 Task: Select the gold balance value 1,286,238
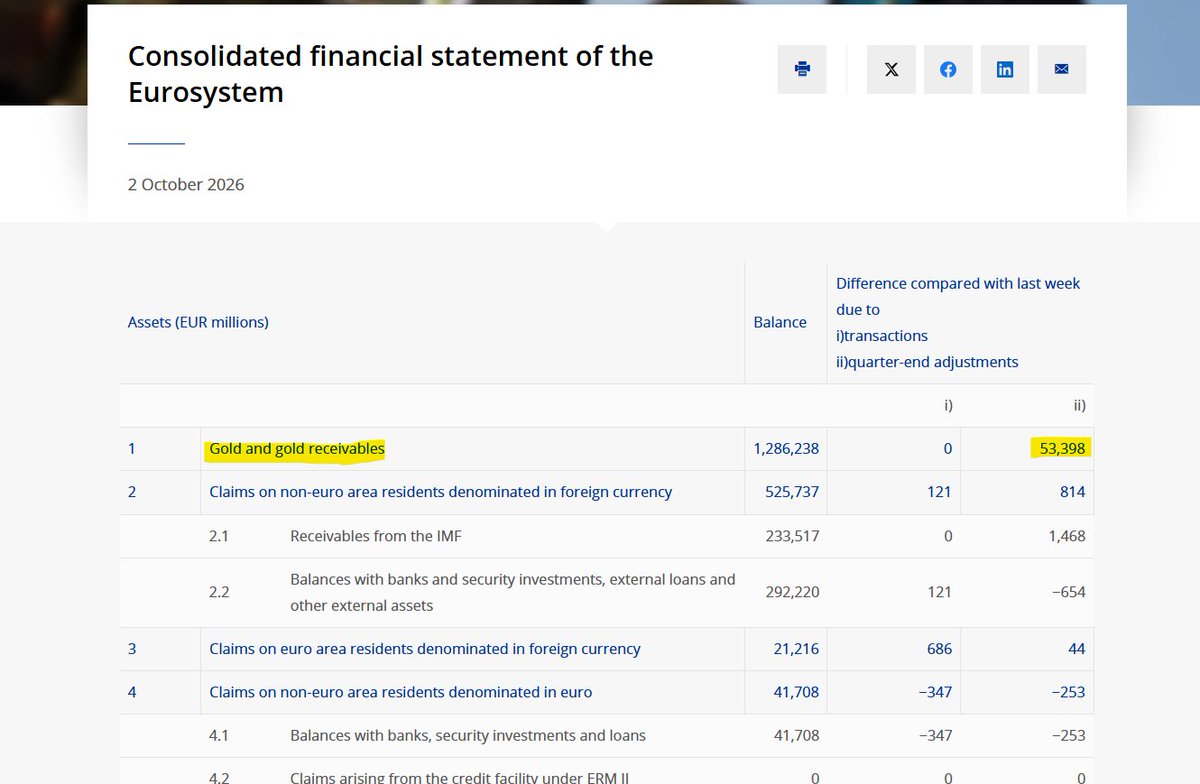click(x=786, y=449)
